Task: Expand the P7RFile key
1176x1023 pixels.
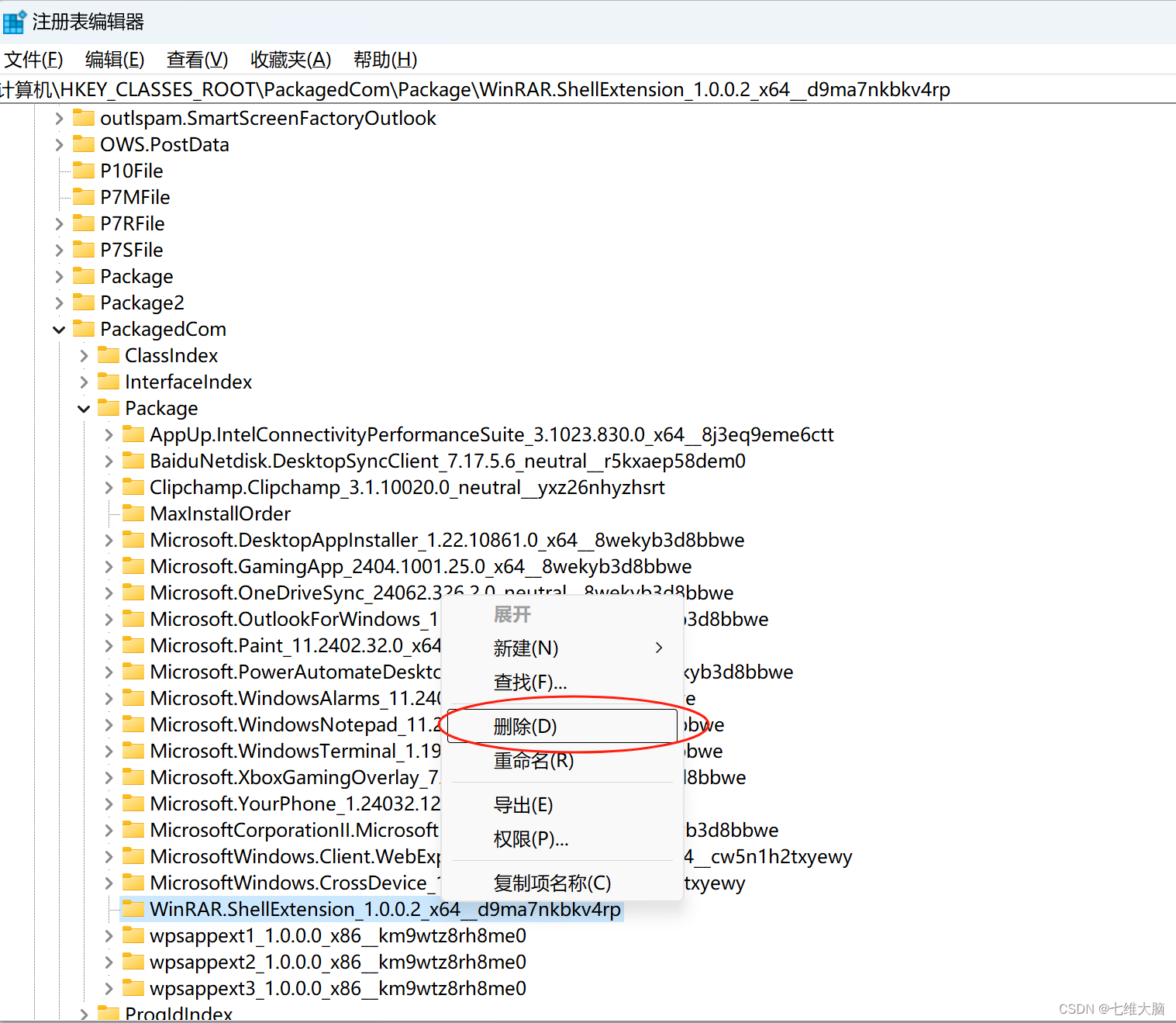Action: pyautogui.click(x=59, y=224)
